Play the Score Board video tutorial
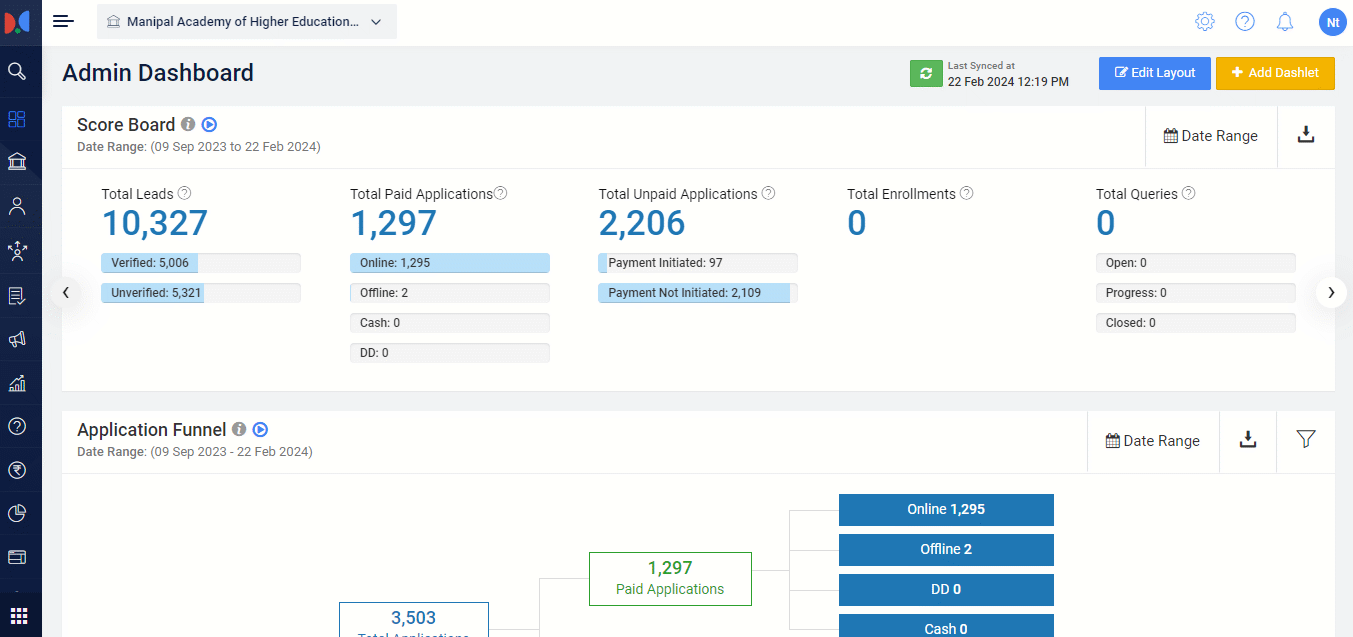 [x=209, y=125]
